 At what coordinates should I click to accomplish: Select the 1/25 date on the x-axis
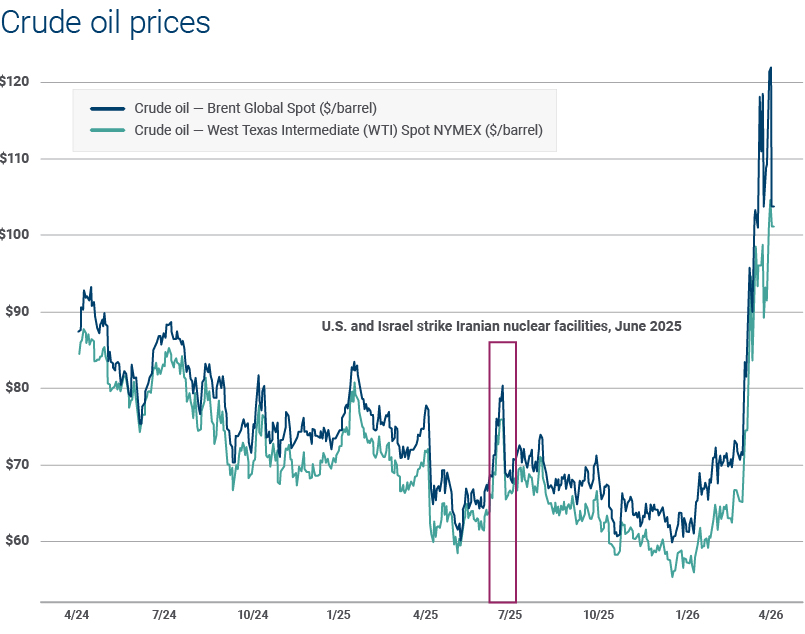(x=338, y=613)
